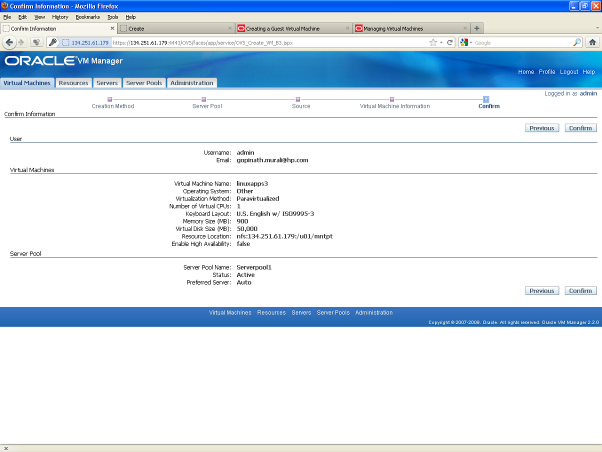Click the bottom Previous button
The width and height of the screenshot is (602, 452).
(542, 291)
